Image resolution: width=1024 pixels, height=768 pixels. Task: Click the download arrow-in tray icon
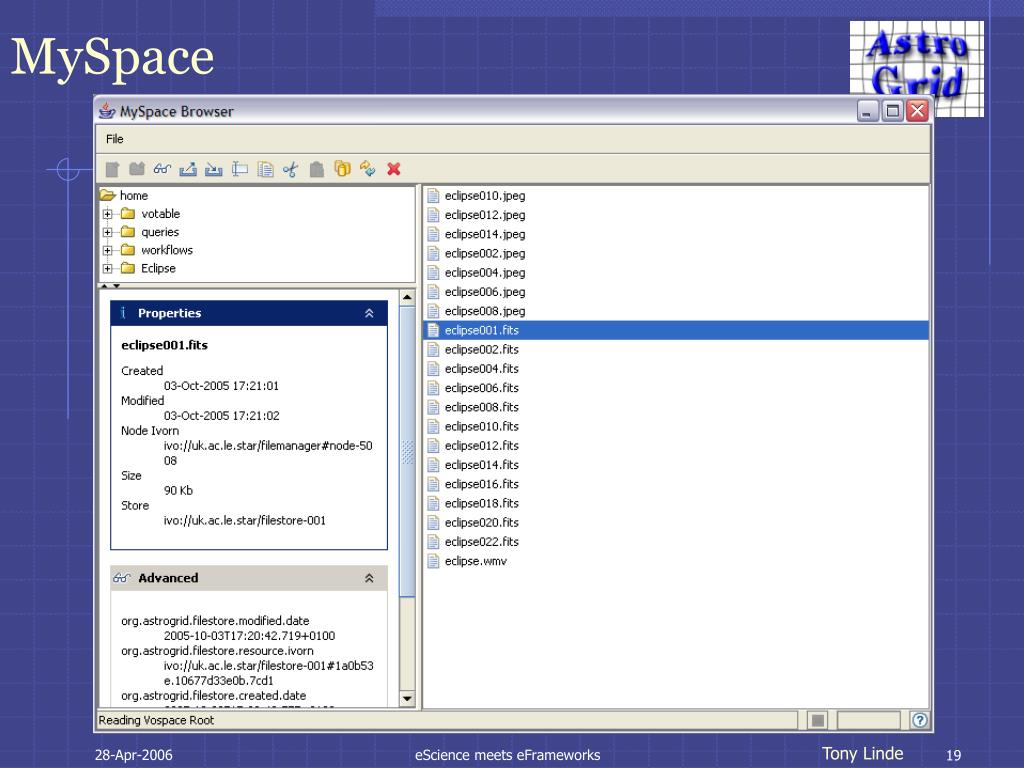tap(214, 169)
